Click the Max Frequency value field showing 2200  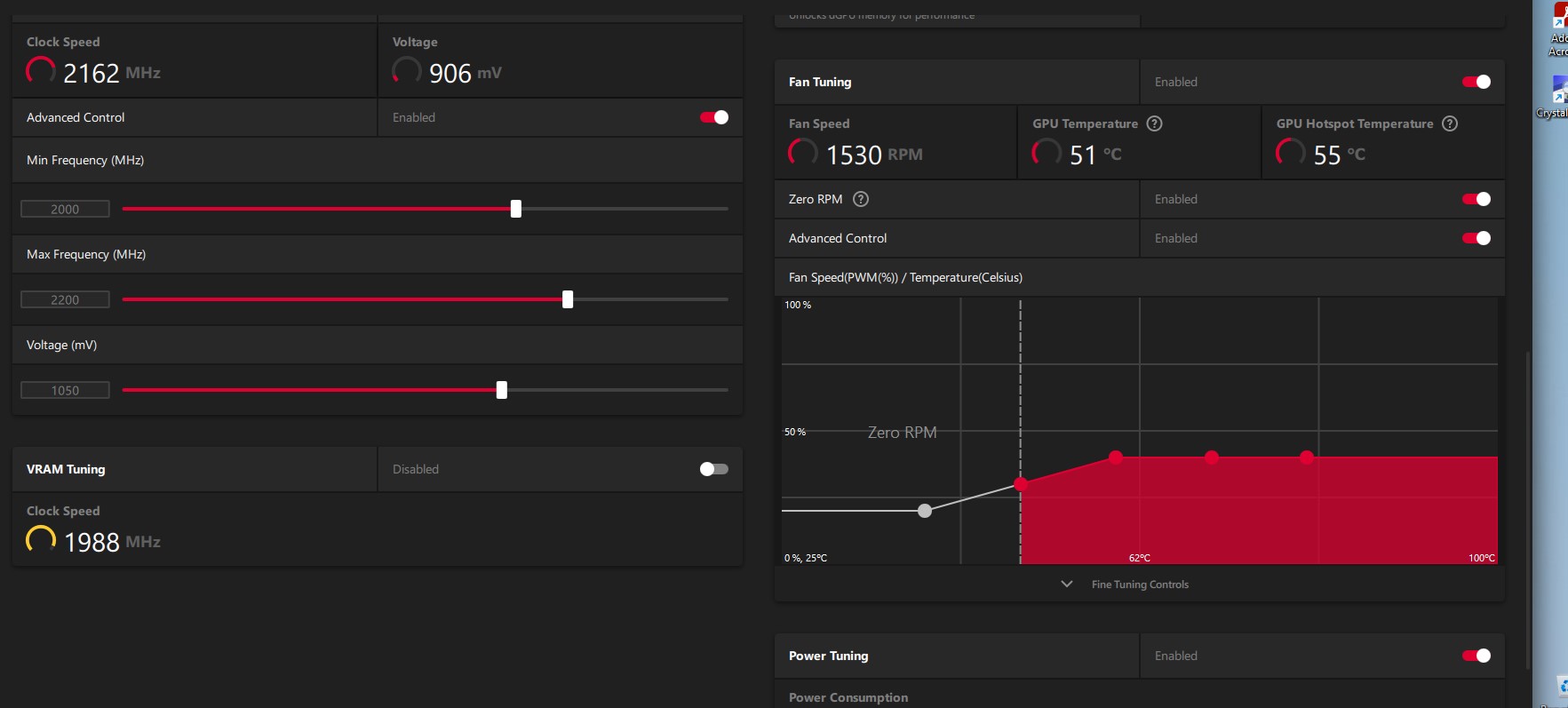[x=65, y=300]
